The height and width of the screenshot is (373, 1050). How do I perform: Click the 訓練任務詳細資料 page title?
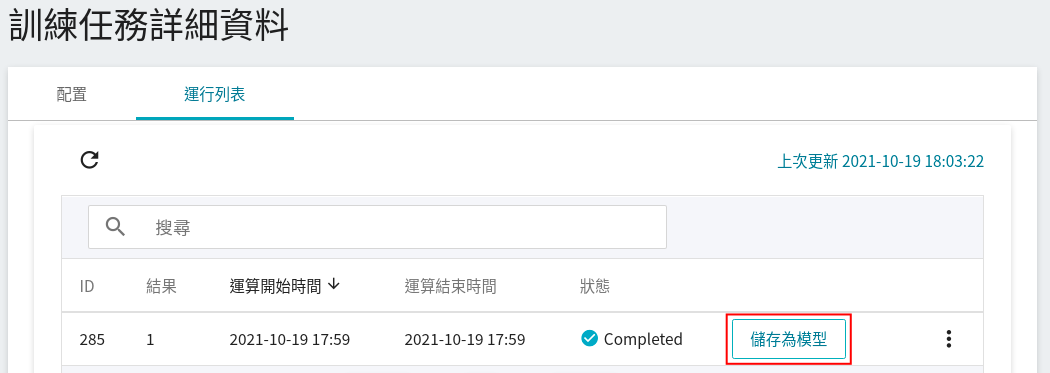tap(149, 29)
